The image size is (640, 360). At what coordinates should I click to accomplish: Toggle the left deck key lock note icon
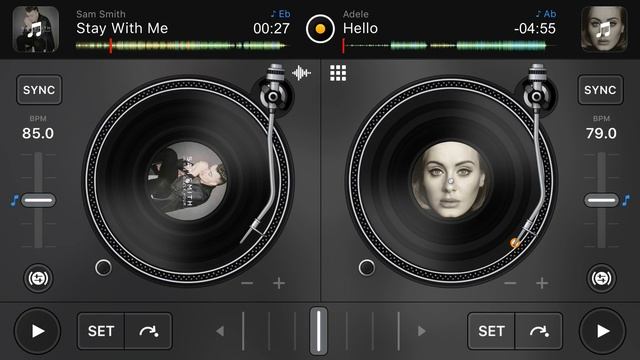tap(14, 200)
